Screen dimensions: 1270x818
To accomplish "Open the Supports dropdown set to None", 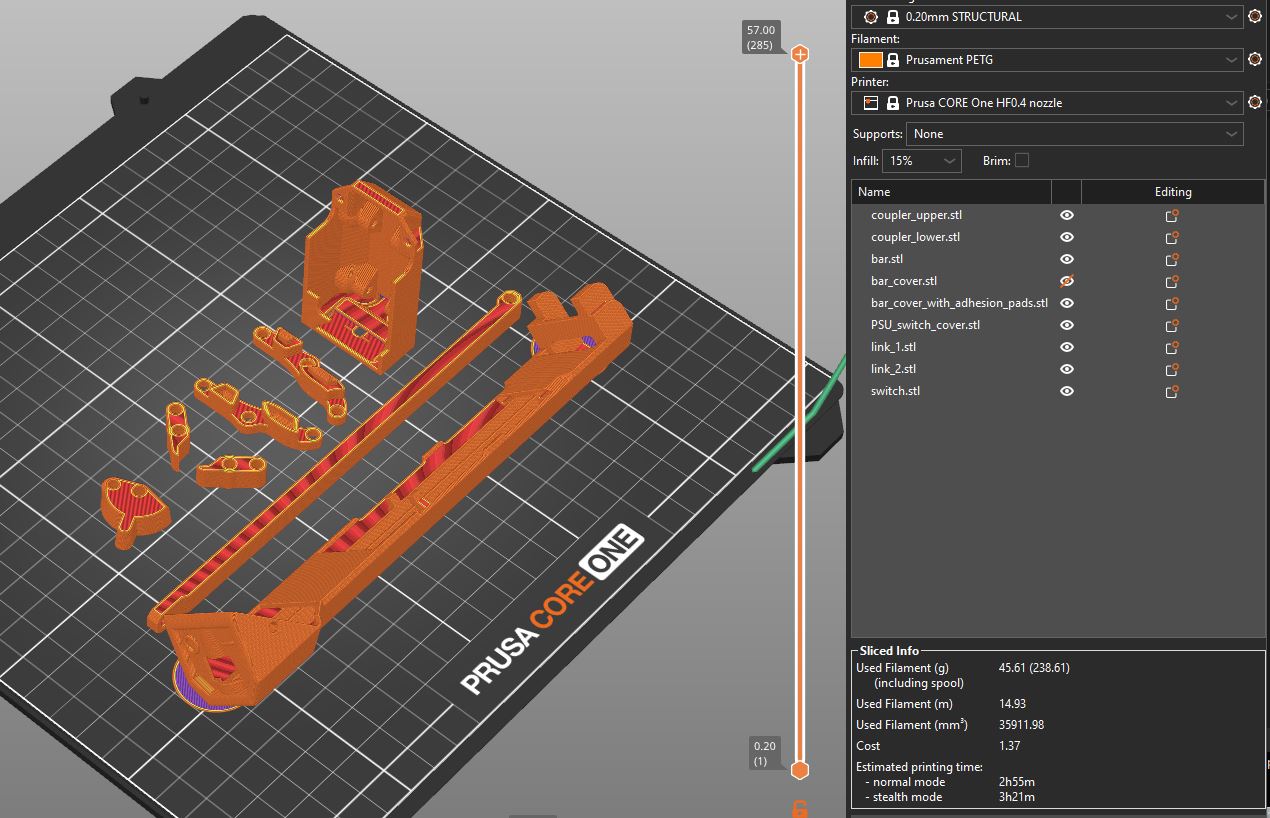I will tap(1074, 134).
